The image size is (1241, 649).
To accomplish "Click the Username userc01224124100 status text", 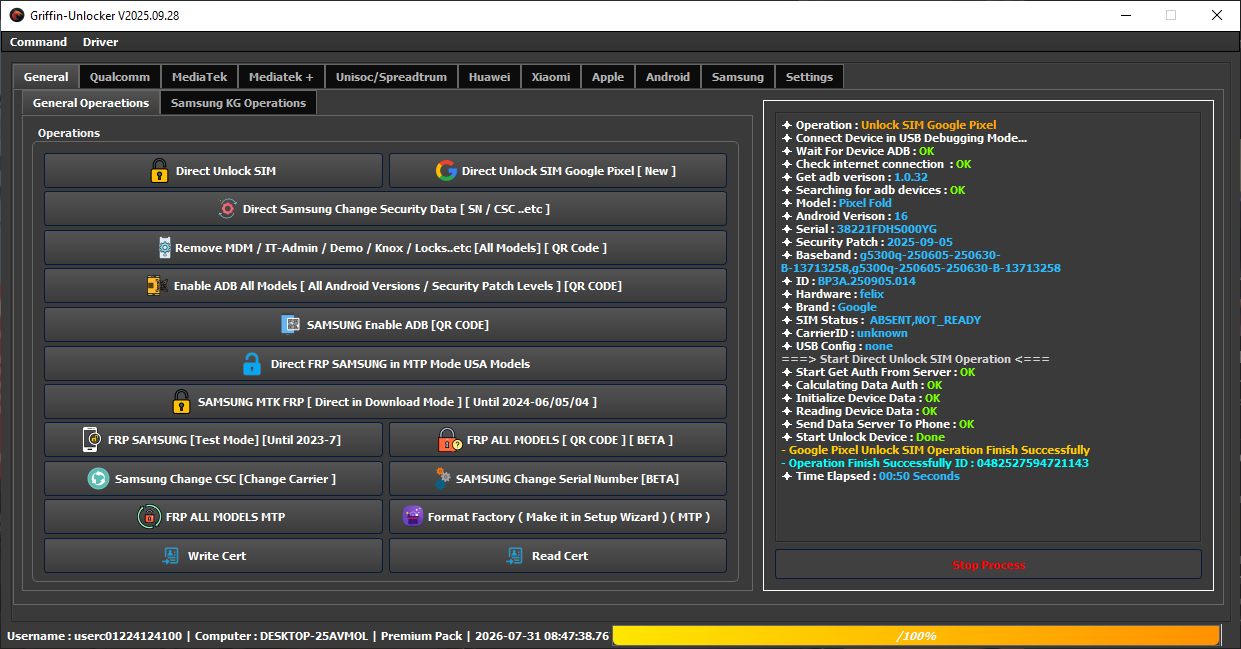I will (95, 636).
